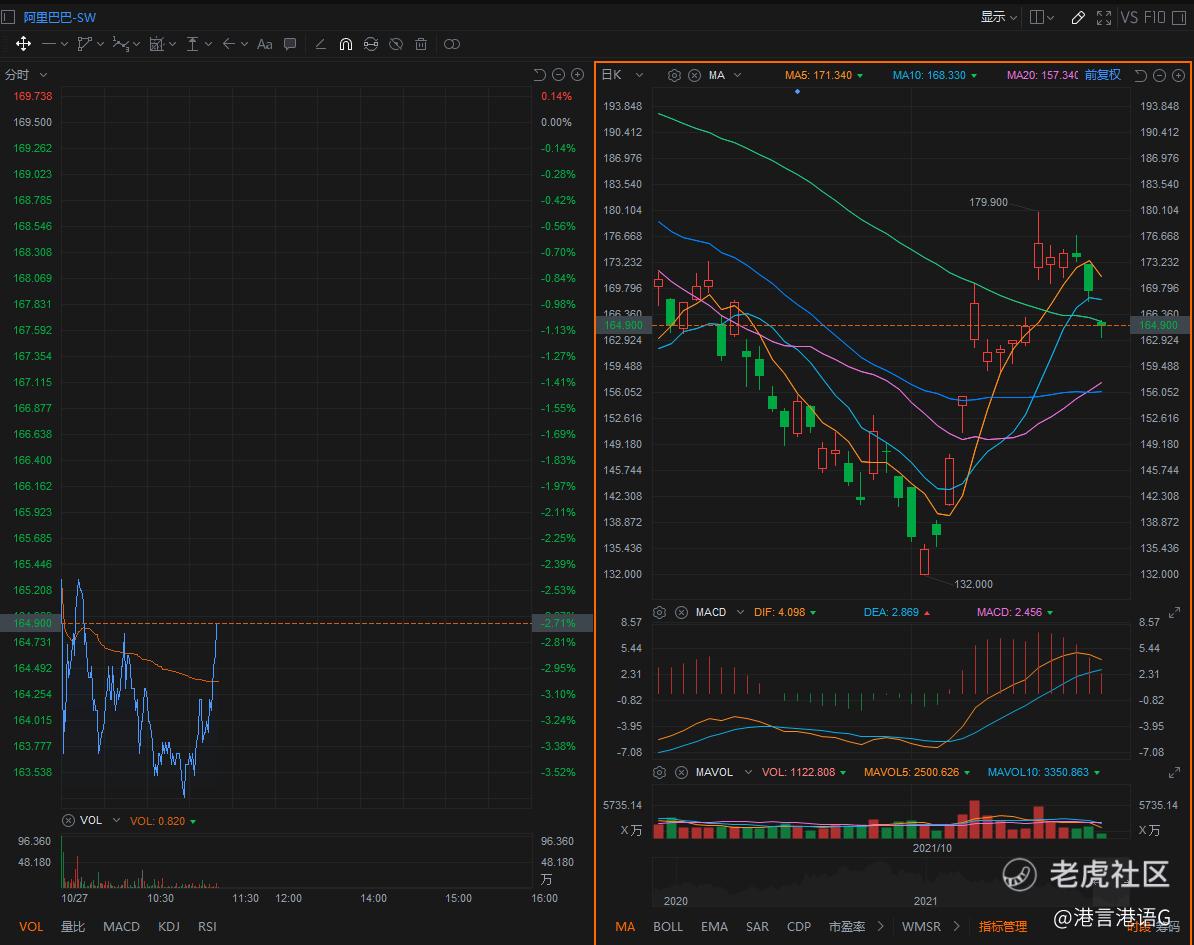Select the 市盈率 indicator tab
Image resolution: width=1194 pixels, height=945 pixels.
847,927
